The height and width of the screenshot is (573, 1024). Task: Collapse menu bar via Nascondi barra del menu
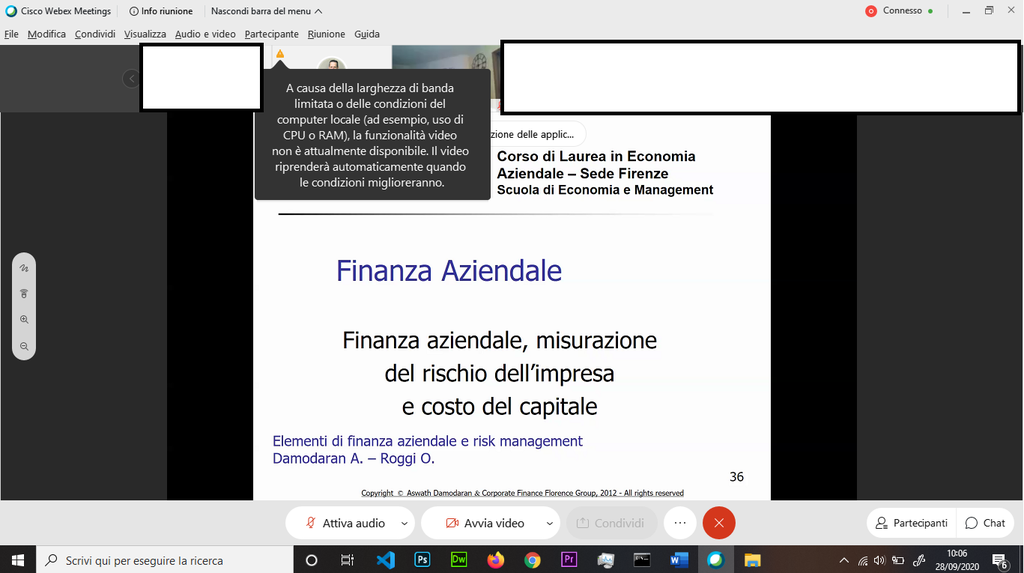pyautogui.click(x=266, y=11)
